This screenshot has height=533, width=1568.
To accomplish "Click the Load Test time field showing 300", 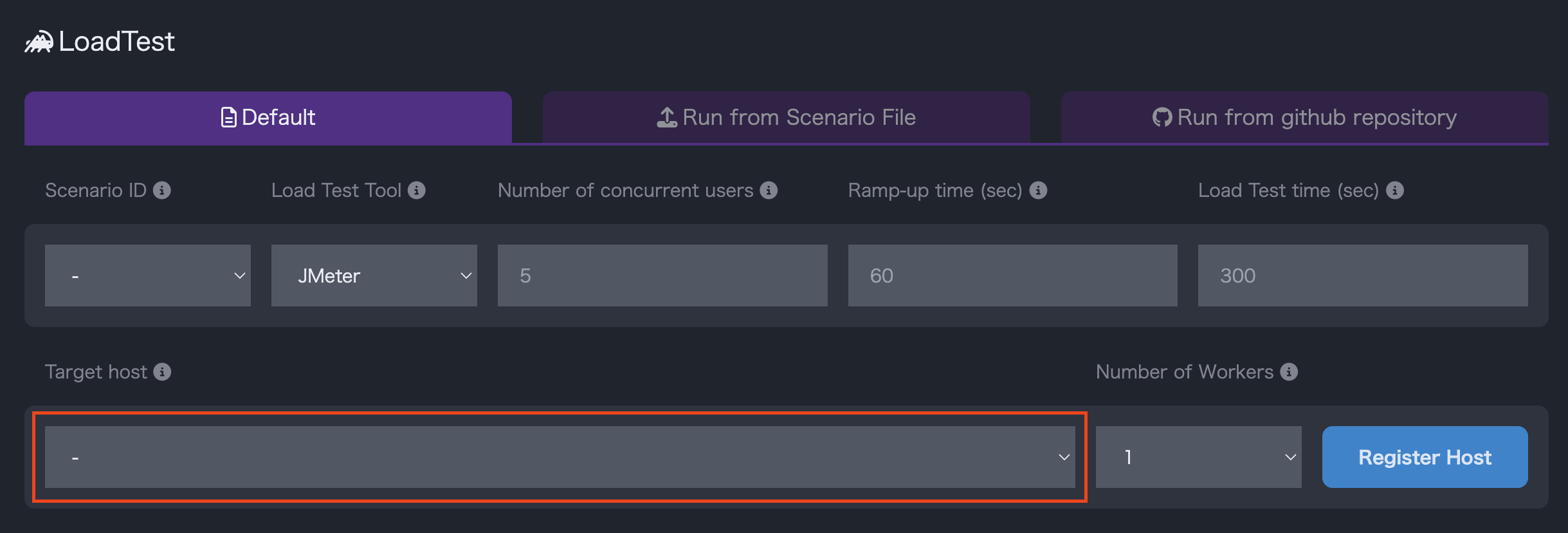I will pyautogui.click(x=1362, y=276).
